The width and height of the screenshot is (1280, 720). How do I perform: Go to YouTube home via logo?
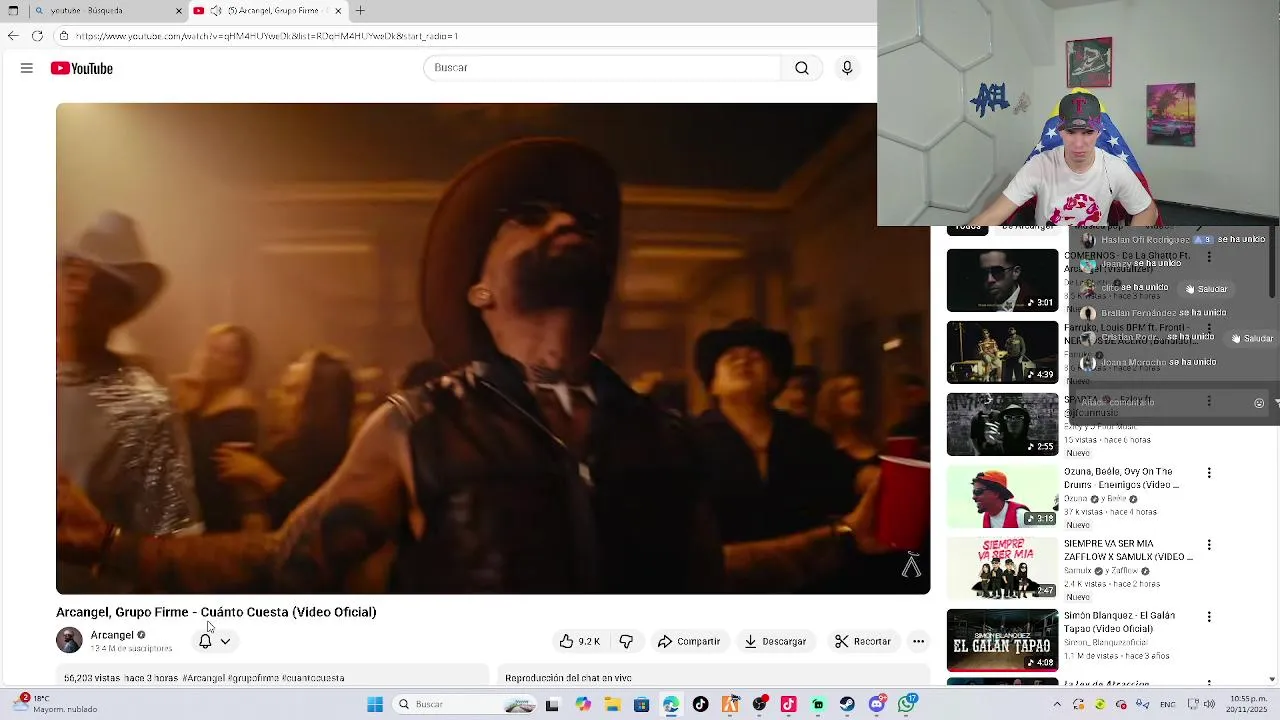[82, 68]
